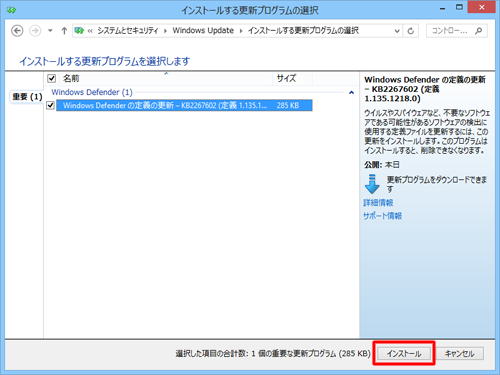Click the Forward navigation arrow
This screenshot has height=375, width=500.
[35, 31]
